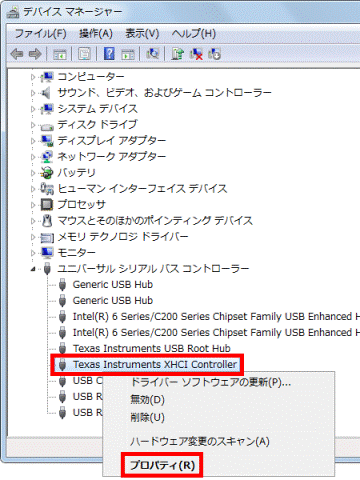The width and height of the screenshot is (360, 480).
Task: Click the speaker icon for サウンド category
Action: [x=46, y=93]
